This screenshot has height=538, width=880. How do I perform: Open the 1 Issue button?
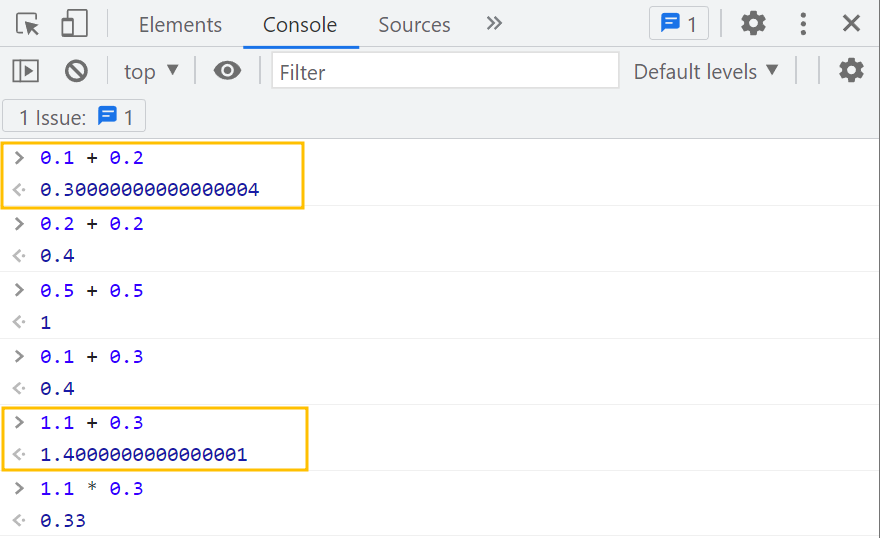coord(74,117)
